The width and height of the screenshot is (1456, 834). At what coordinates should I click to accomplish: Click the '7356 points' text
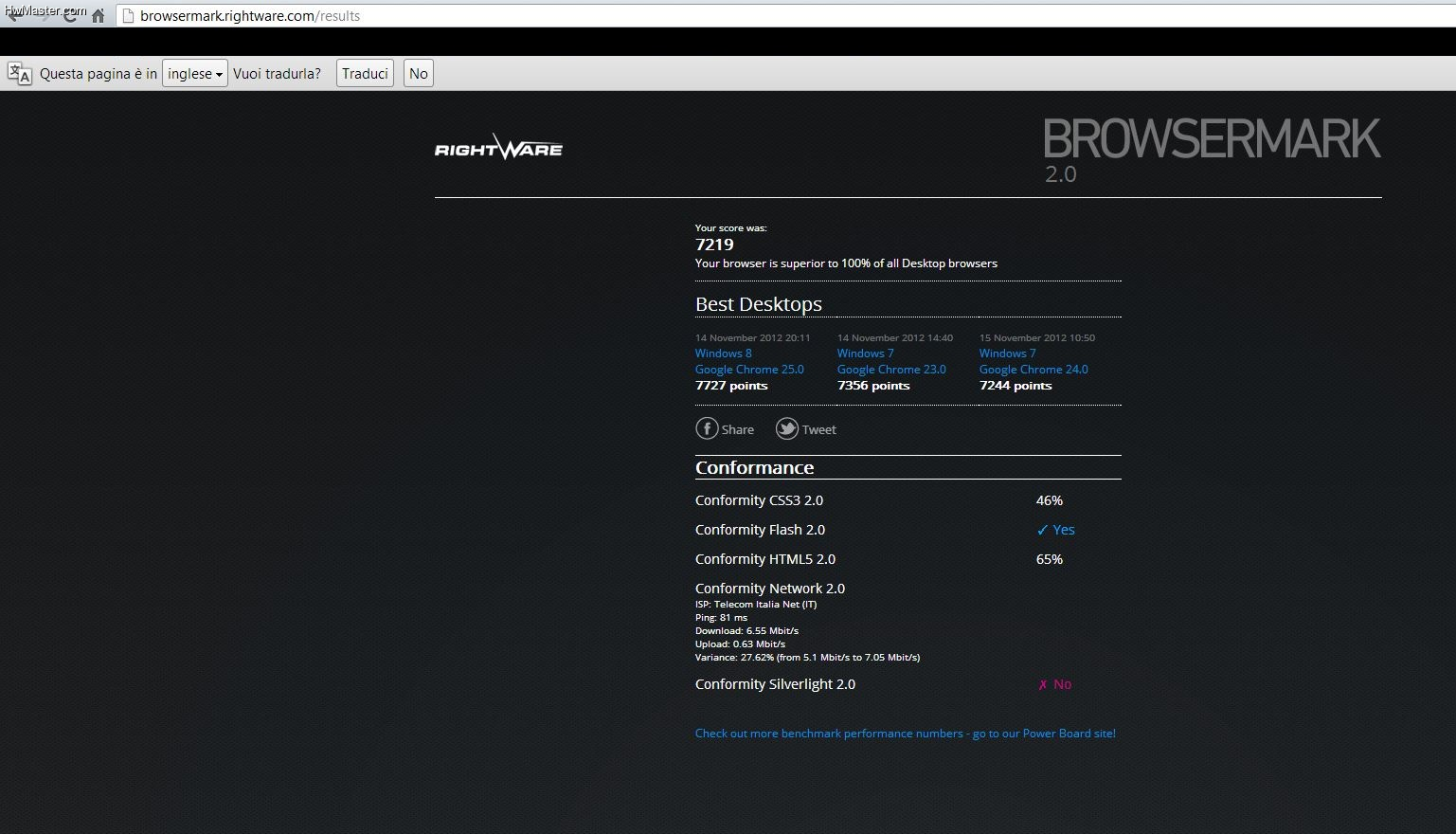pos(873,386)
